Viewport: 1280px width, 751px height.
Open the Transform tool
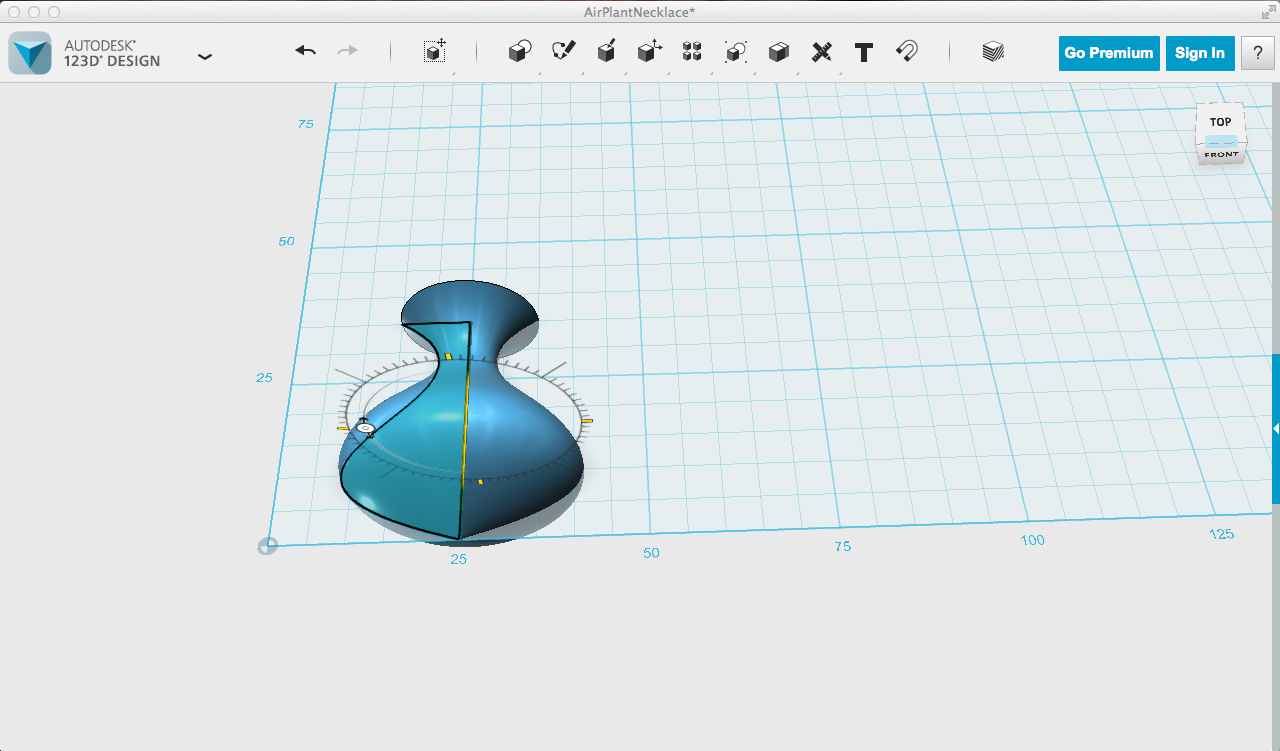435,52
